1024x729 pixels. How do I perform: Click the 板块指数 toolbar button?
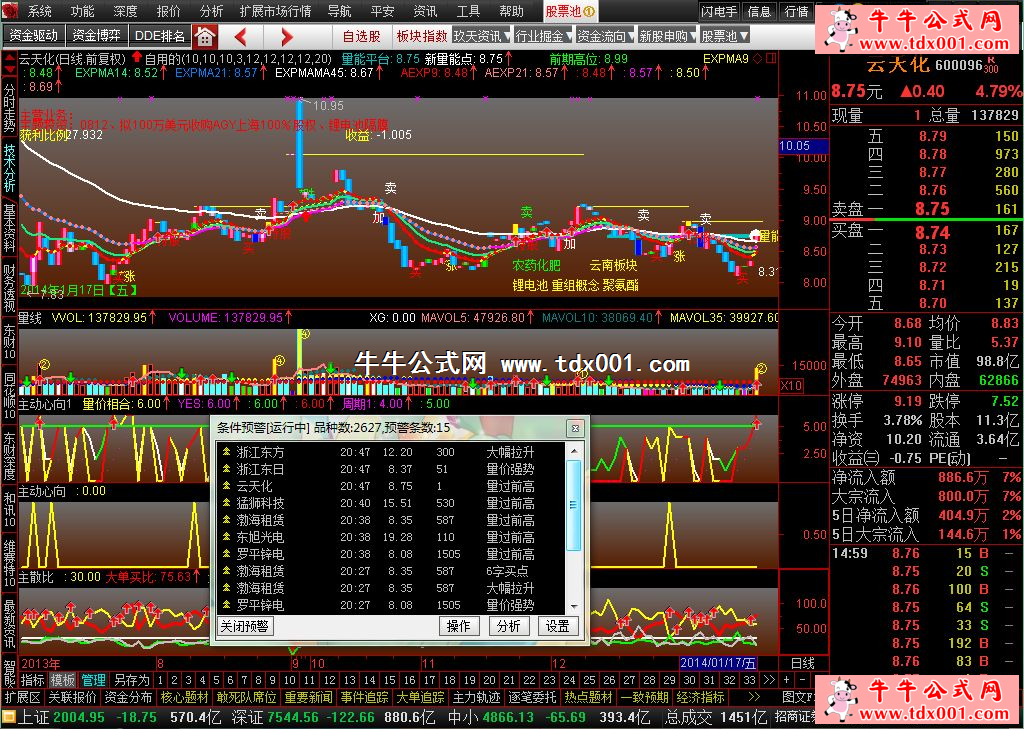pyautogui.click(x=422, y=37)
